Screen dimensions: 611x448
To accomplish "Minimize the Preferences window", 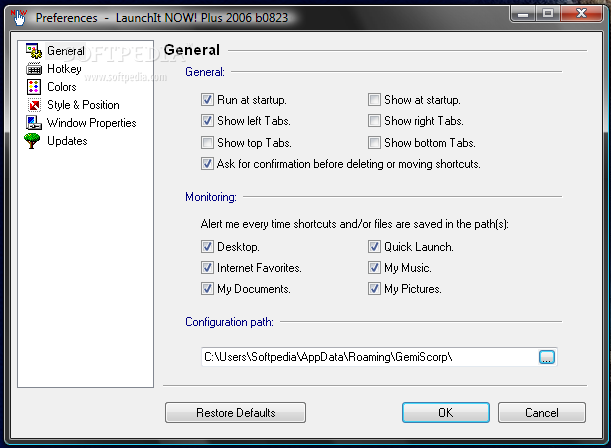I will (x=523, y=14).
